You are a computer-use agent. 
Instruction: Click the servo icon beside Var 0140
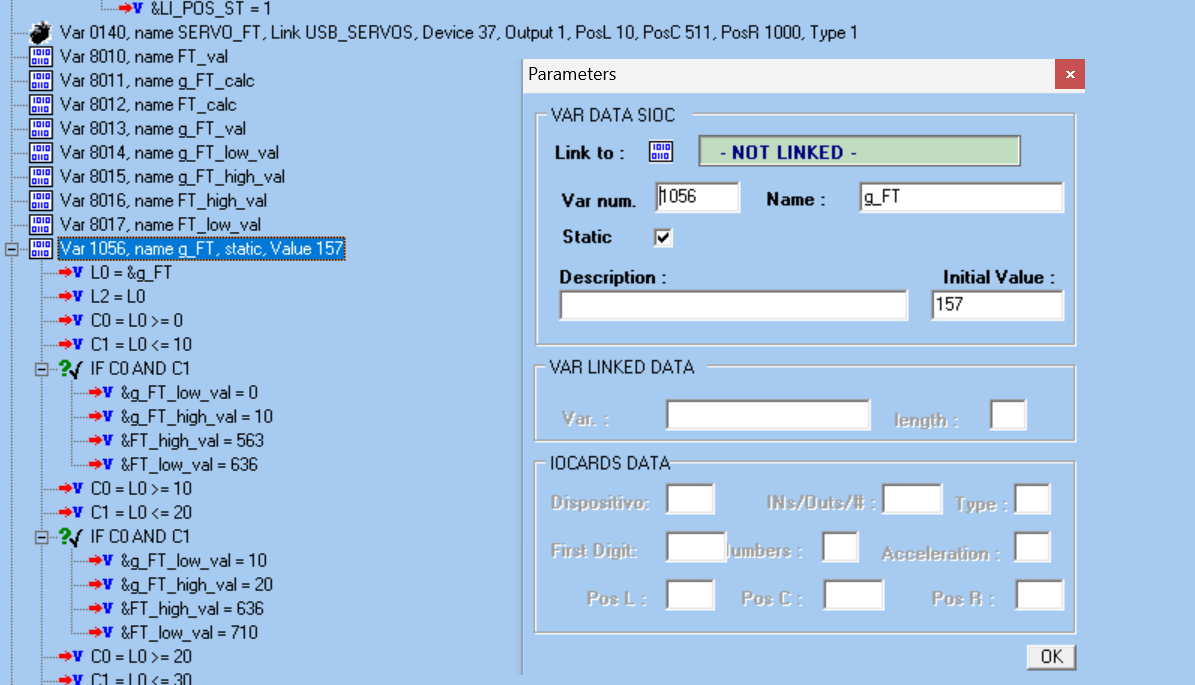[41, 33]
